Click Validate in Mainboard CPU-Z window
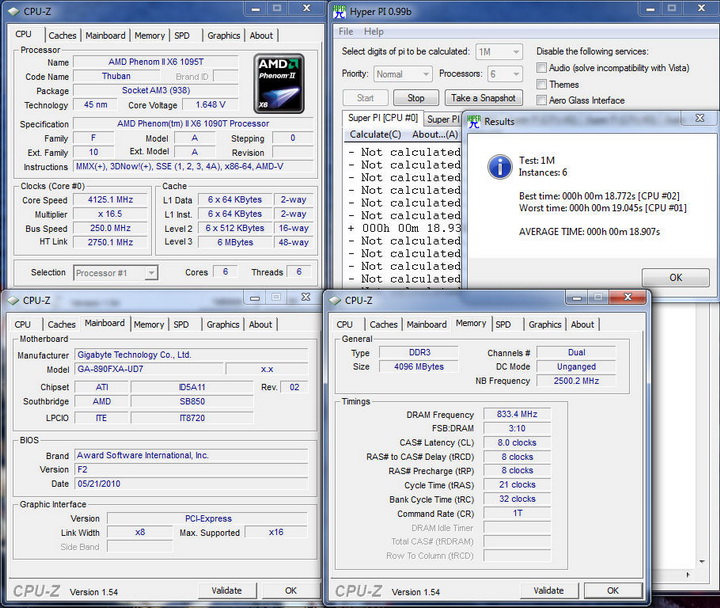720x608 pixels. pyautogui.click(x=227, y=591)
